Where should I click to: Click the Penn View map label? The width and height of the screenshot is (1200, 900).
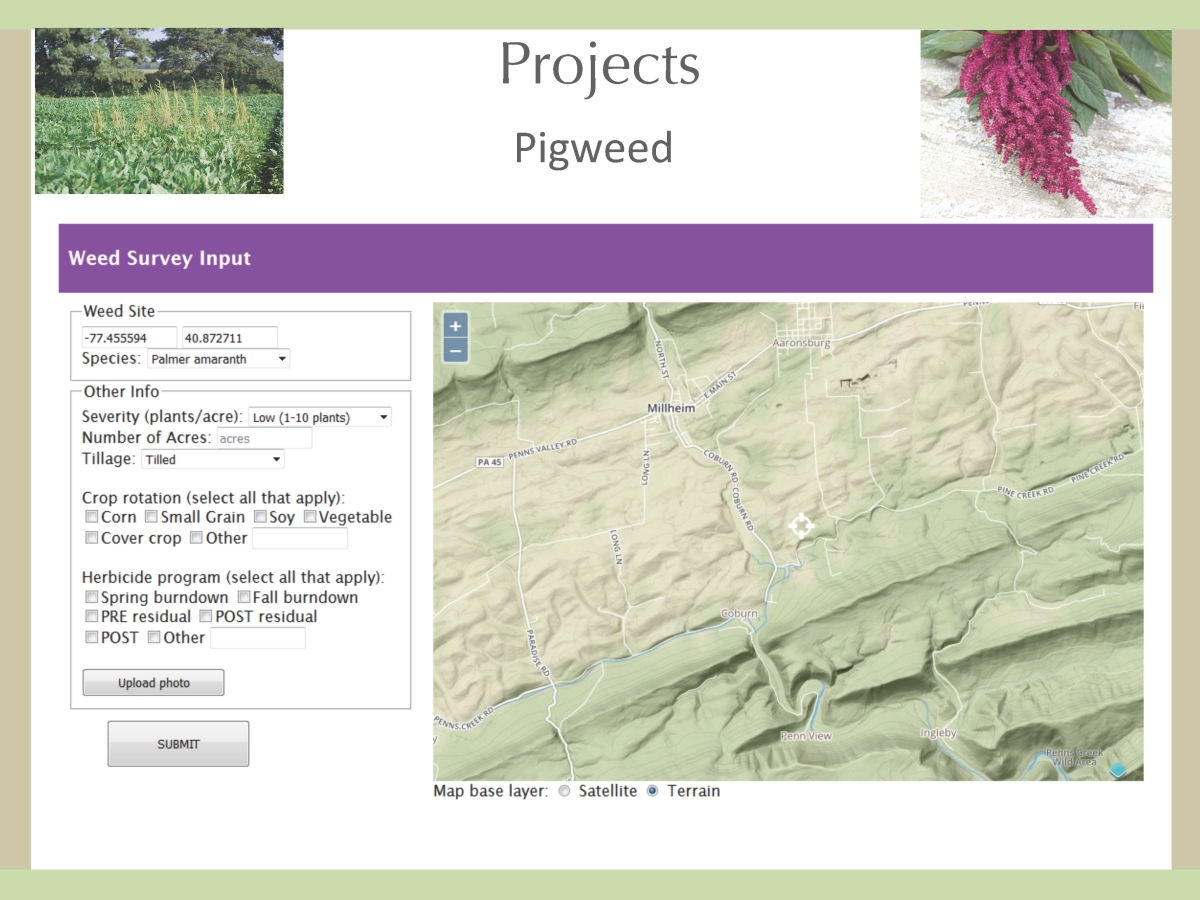806,736
